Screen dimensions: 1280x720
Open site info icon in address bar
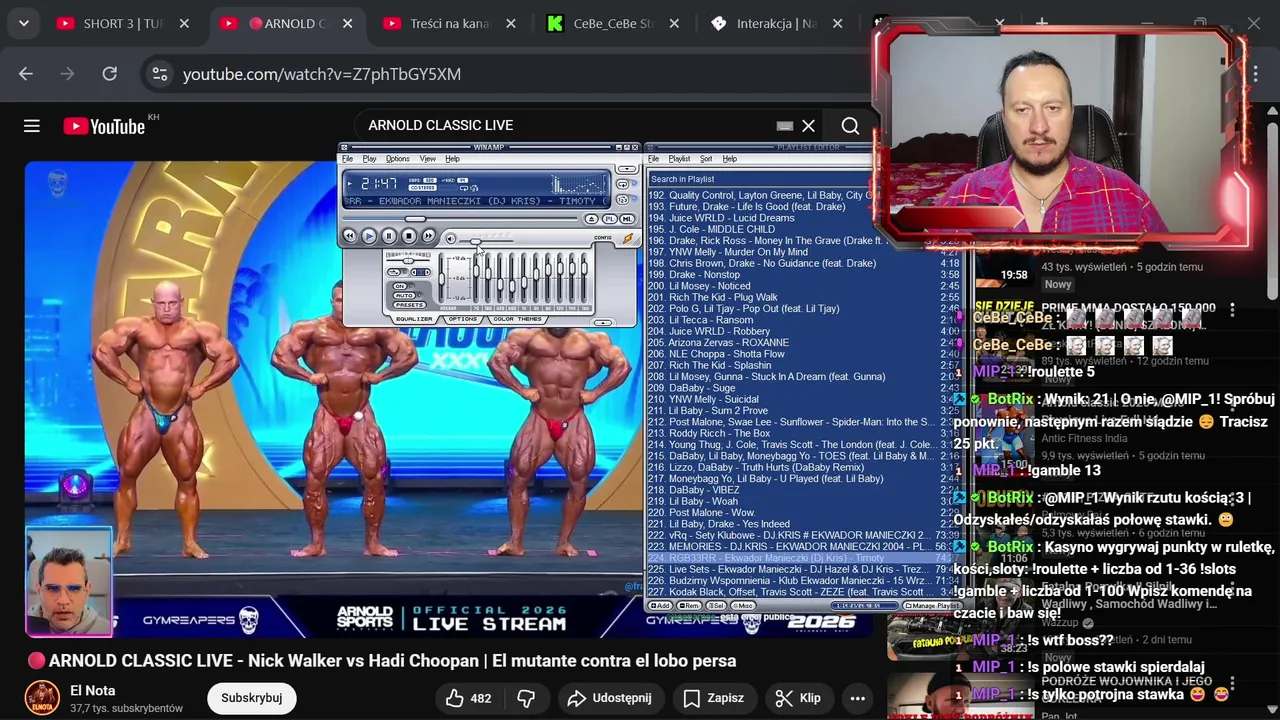[x=160, y=74]
